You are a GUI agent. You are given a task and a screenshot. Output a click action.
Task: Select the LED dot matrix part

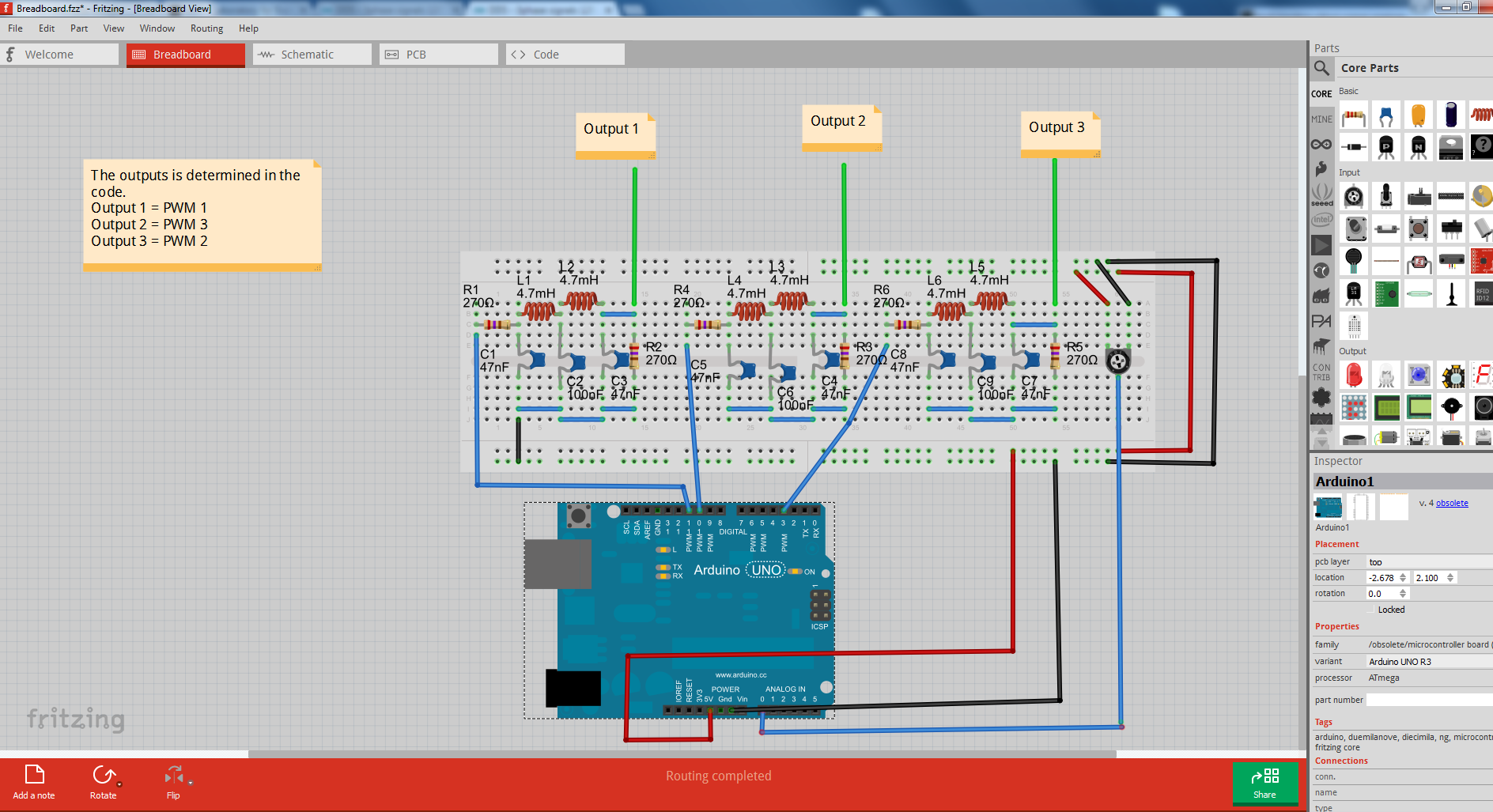[x=1354, y=407]
